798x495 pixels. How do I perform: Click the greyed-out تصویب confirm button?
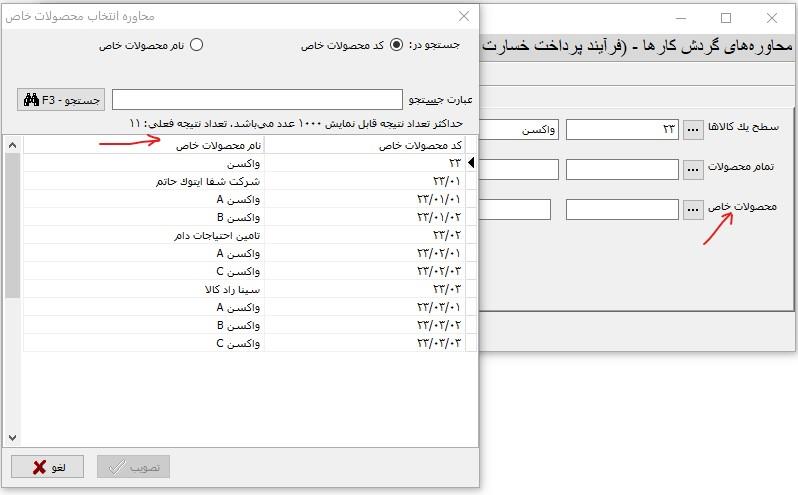coord(134,467)
